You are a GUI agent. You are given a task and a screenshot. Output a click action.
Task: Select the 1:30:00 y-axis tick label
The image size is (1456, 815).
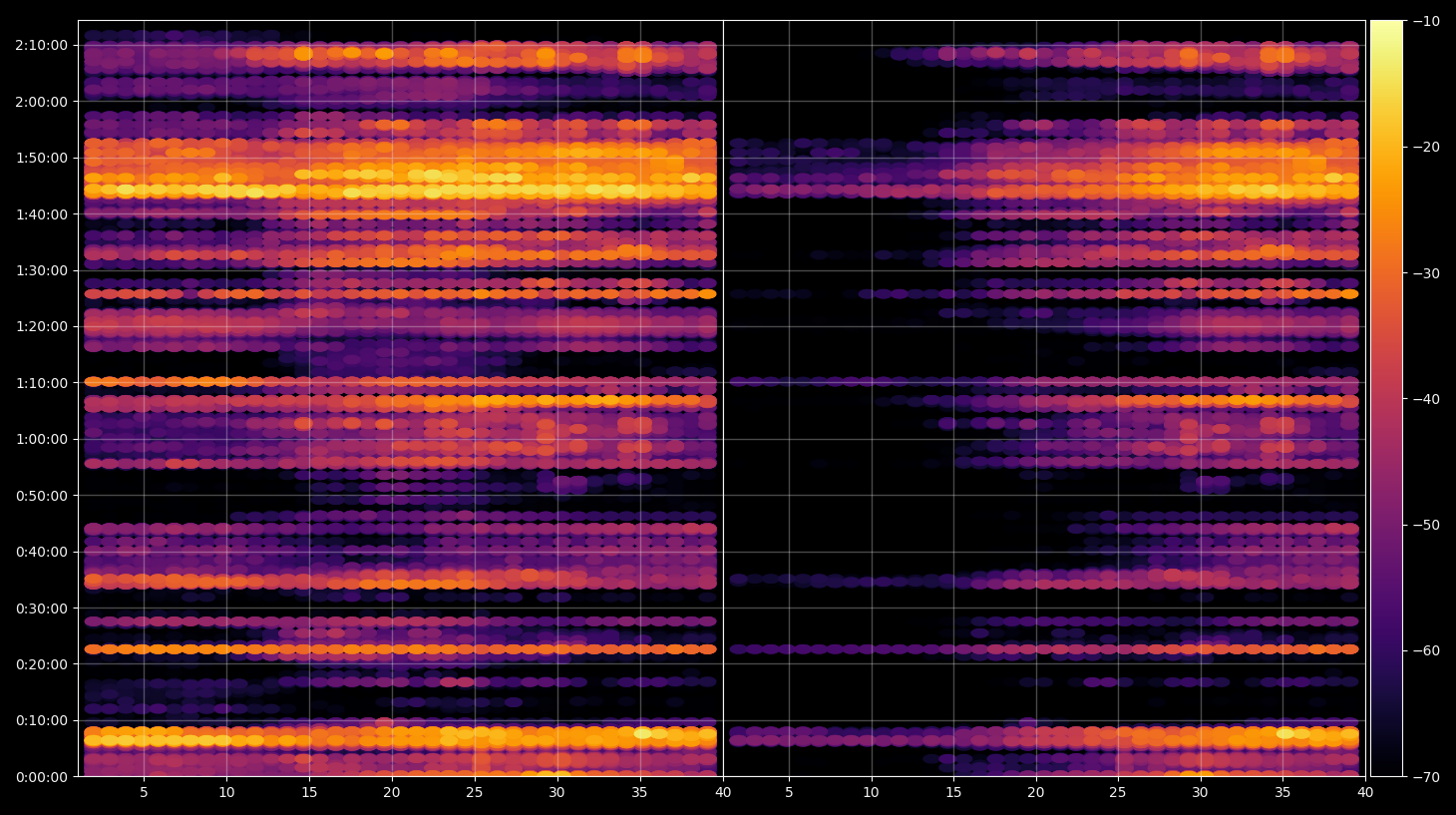(42, 270)
